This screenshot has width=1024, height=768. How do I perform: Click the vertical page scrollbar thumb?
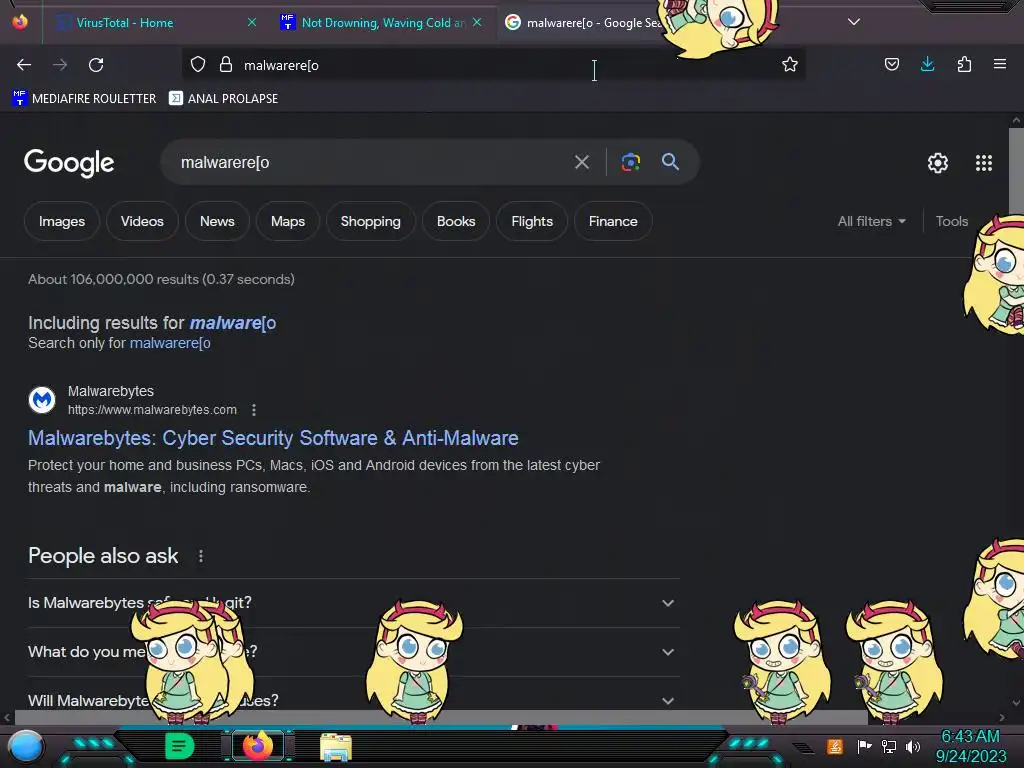pyautogui.click(x=1016, y=171)
